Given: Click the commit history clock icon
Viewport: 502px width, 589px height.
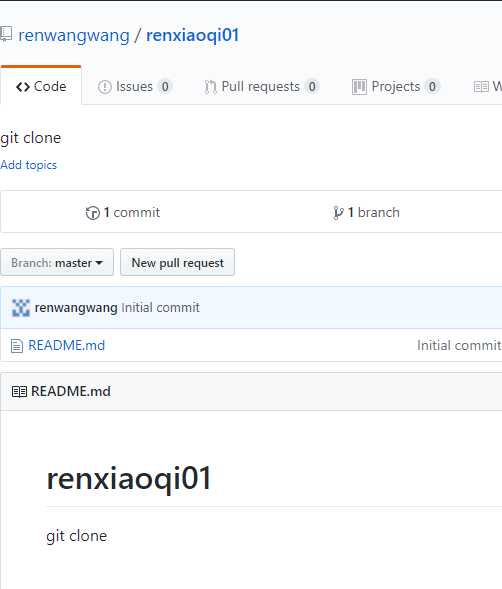Looking at the screenshot, I should click(x=92, y=213).
